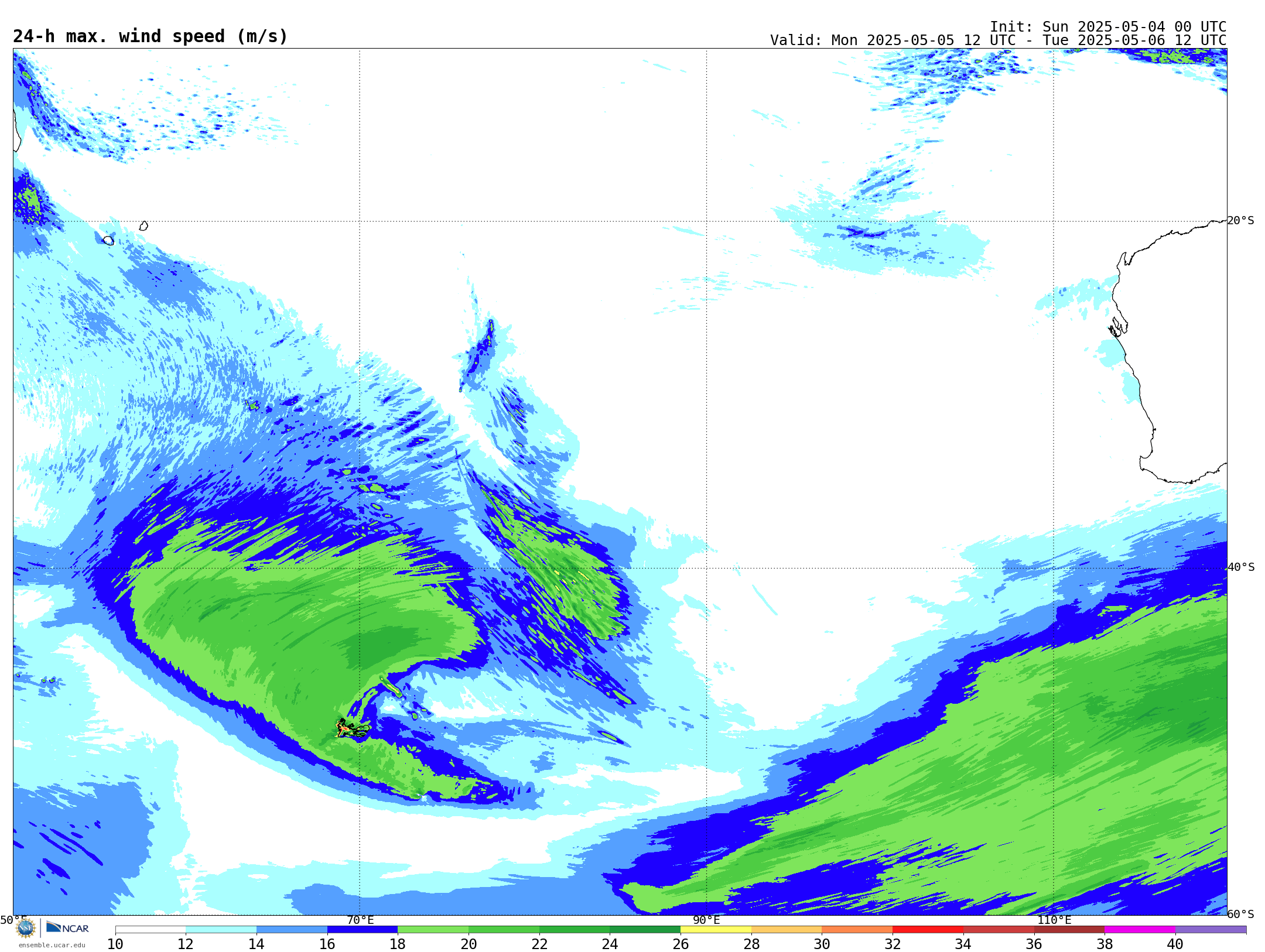Click the 90°E longitude label
The image size is (1265, 952).
point(706,920)
